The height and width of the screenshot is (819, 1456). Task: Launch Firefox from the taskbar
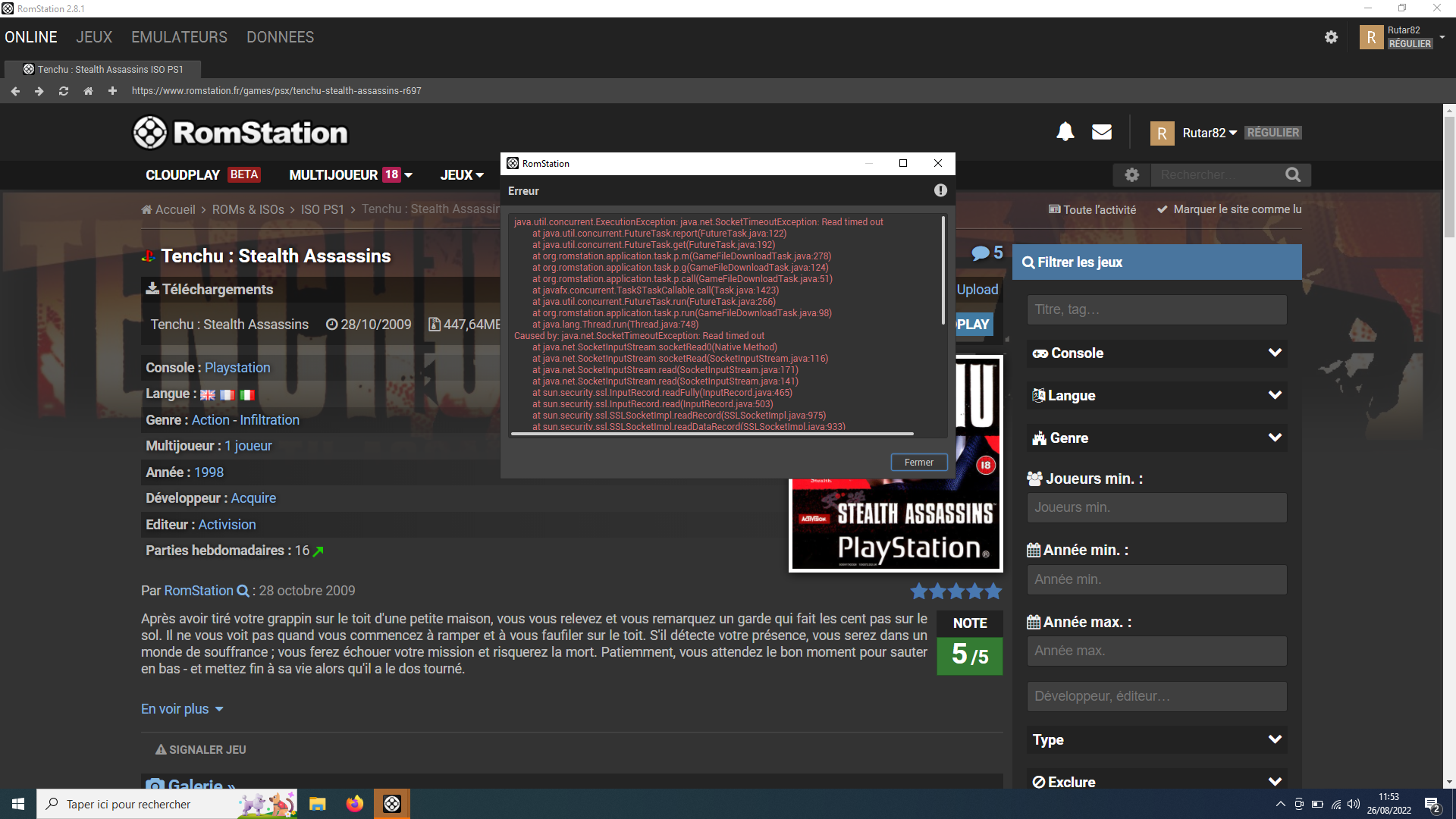click(354, 804)
